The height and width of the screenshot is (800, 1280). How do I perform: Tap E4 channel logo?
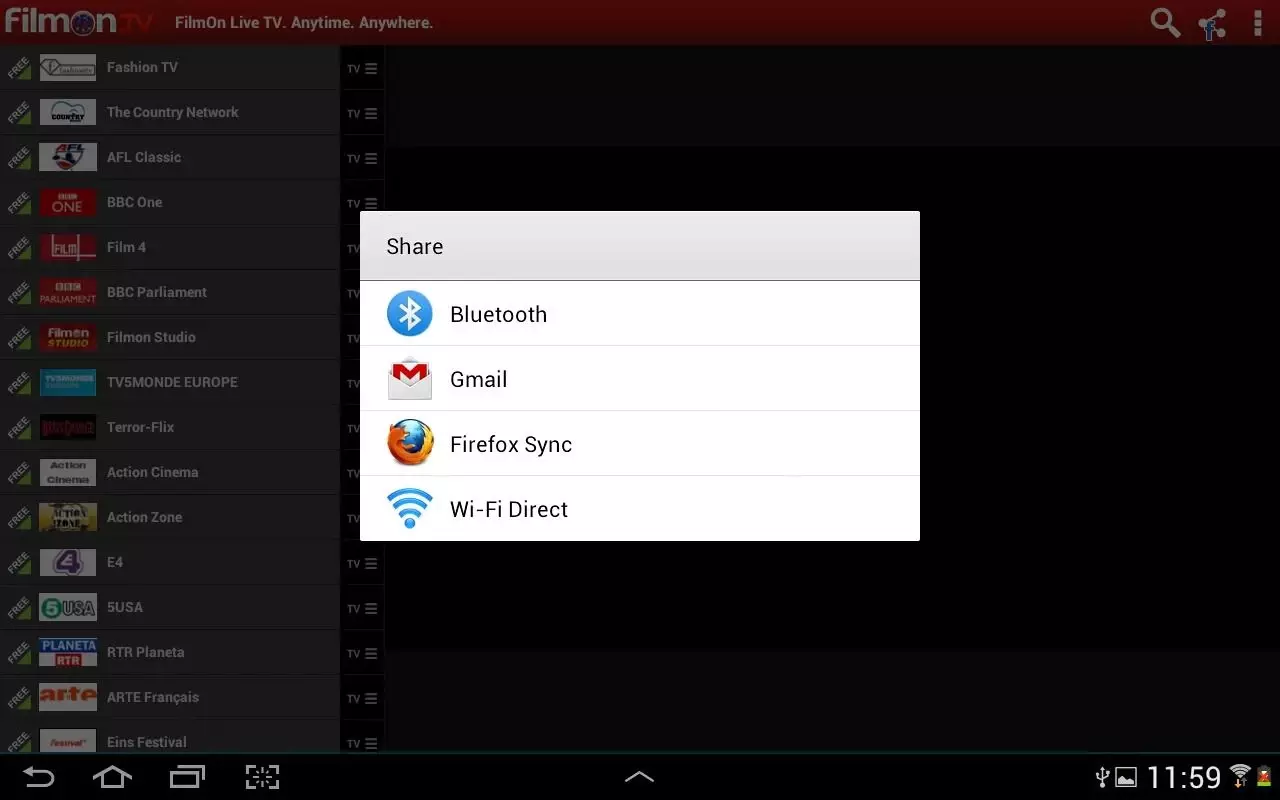click(68, 562)
